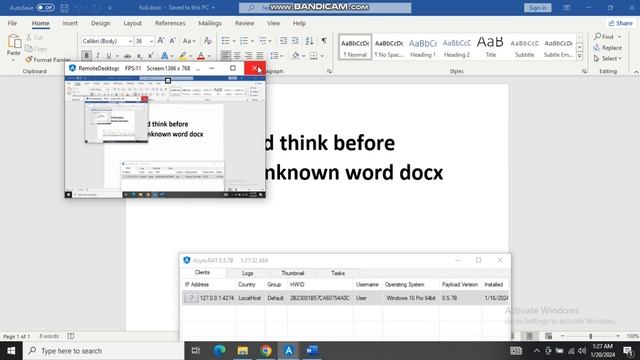Apply the Heading 1 style
The image size is (640, 360).
click(x=422, y=47)
